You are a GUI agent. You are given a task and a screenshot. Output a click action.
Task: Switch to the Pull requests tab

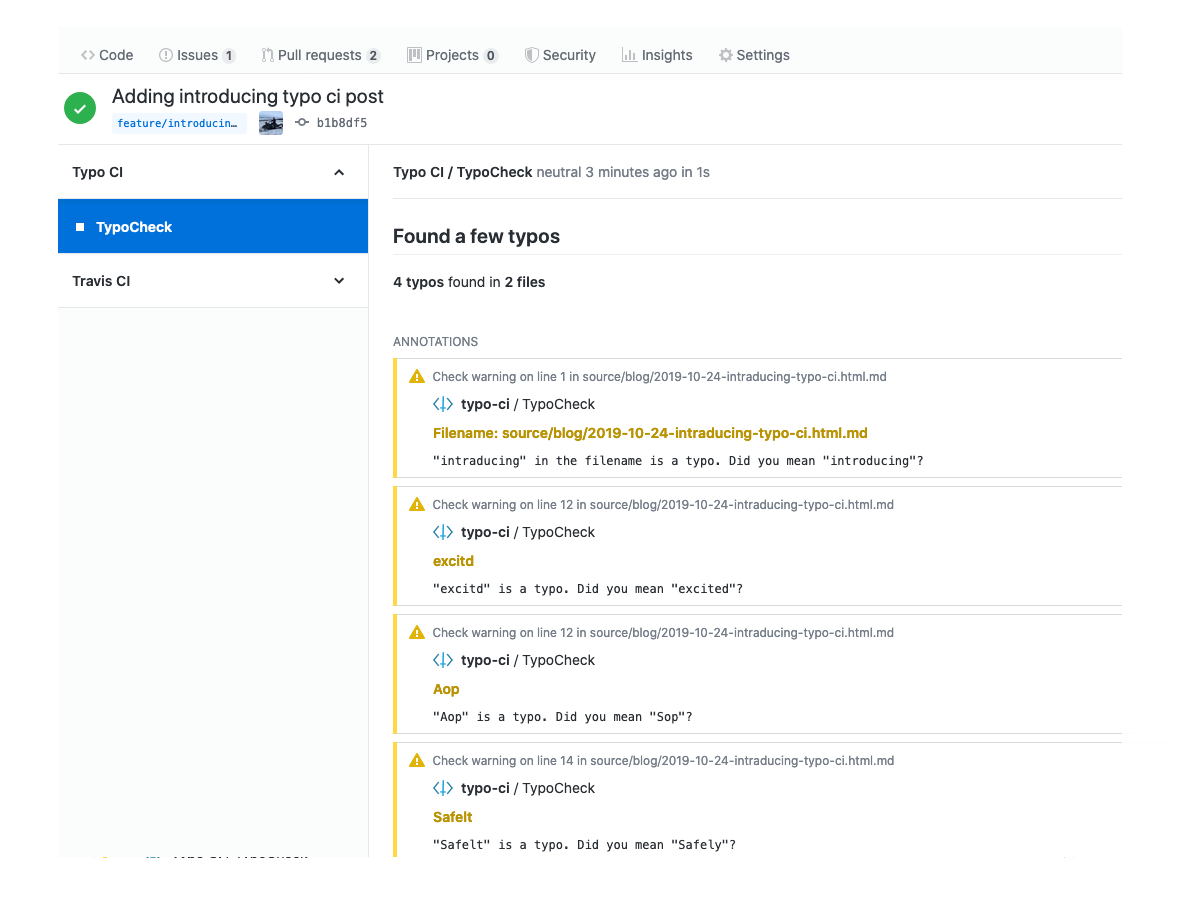coord(320,55)
